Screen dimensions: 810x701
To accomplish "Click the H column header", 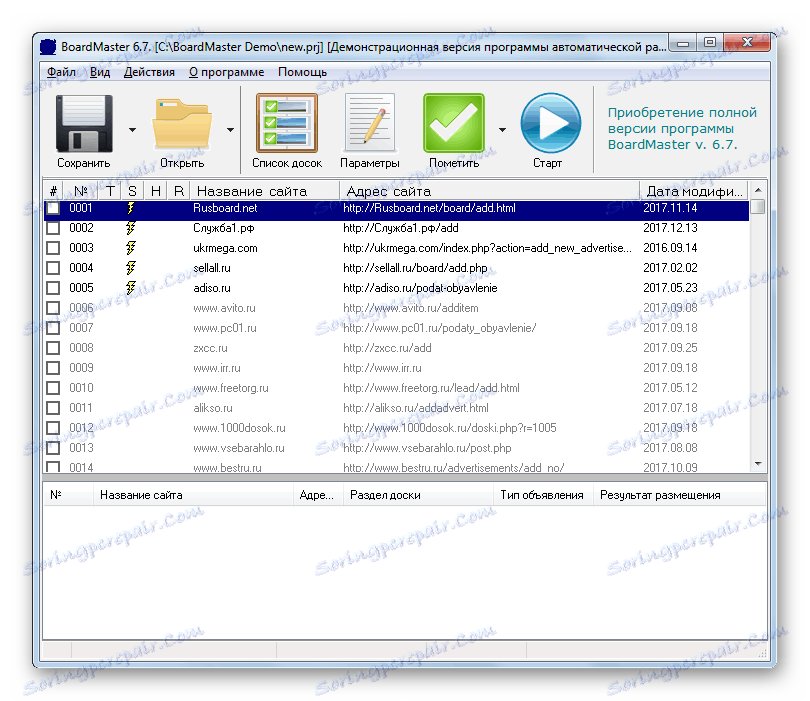I will point(155,191).
